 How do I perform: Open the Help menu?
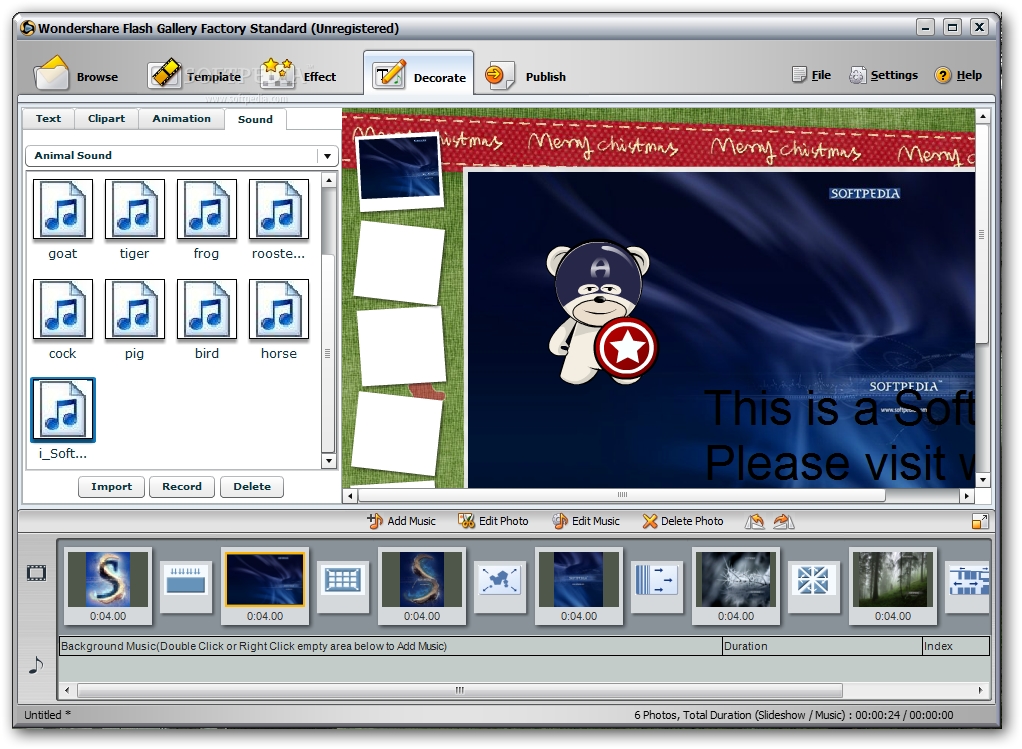click(x=958, y=75)
